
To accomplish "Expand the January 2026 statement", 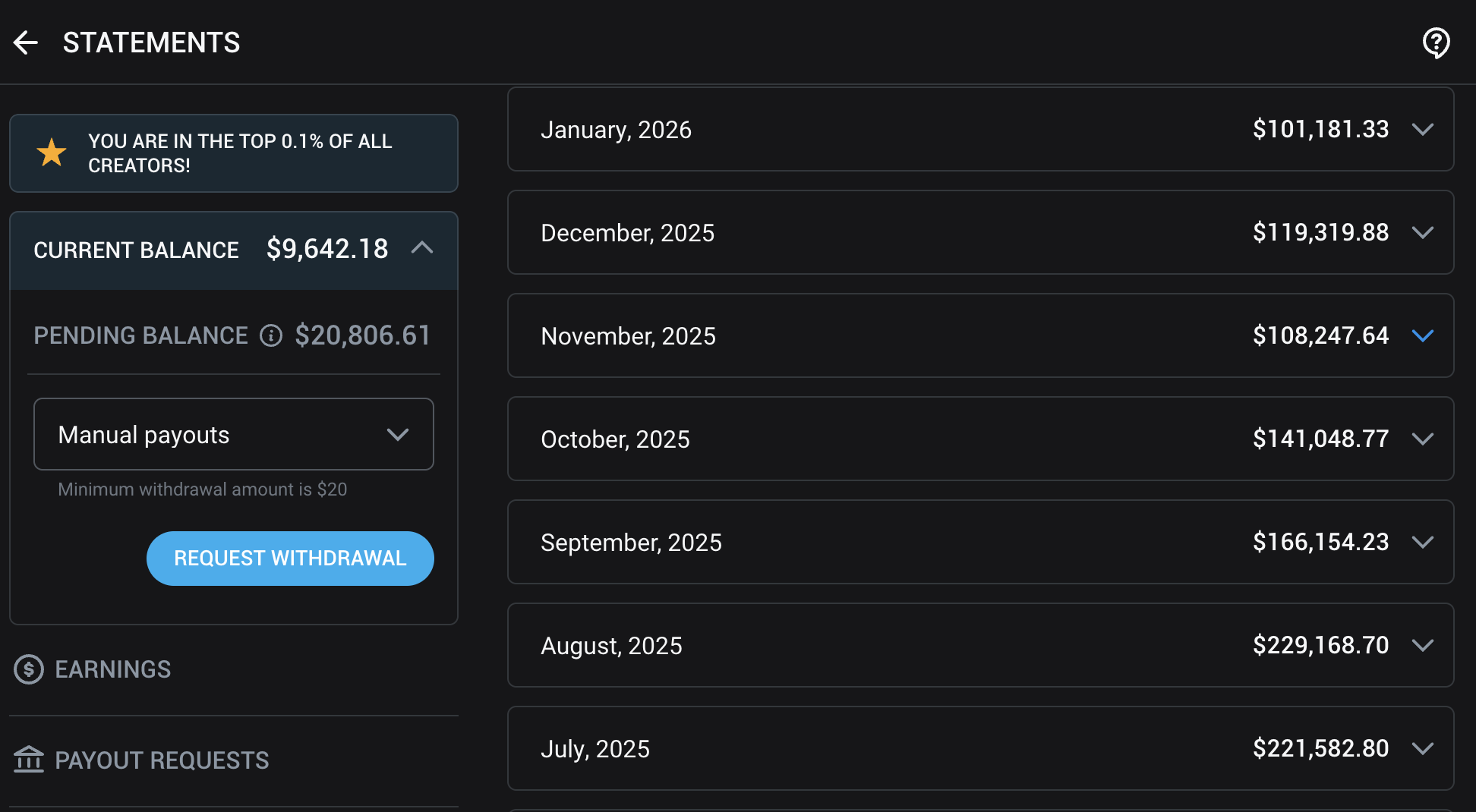I will 1424,129.
